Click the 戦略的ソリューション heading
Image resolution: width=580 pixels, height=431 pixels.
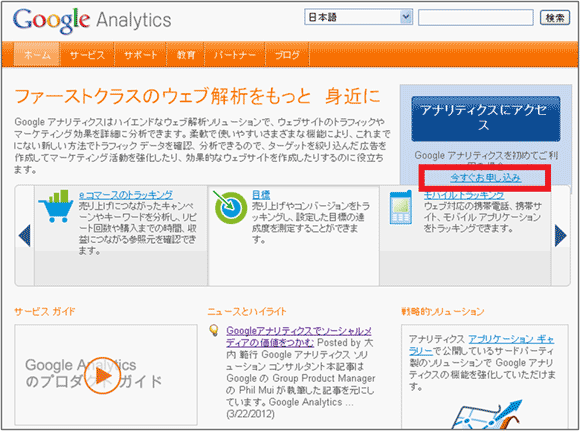pyautogui.click(x=443, y=312)
